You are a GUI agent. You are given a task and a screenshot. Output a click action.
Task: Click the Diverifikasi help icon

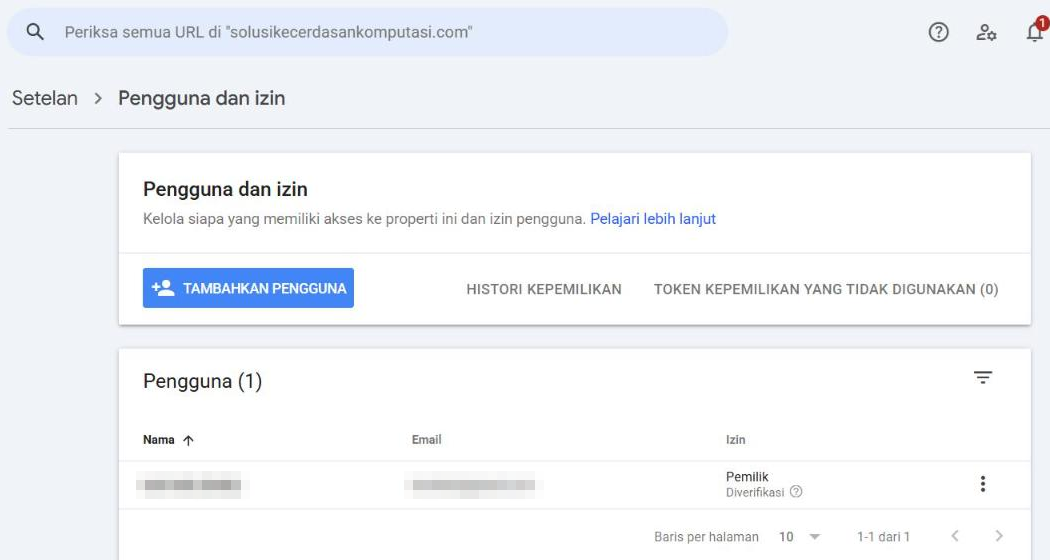796,492
